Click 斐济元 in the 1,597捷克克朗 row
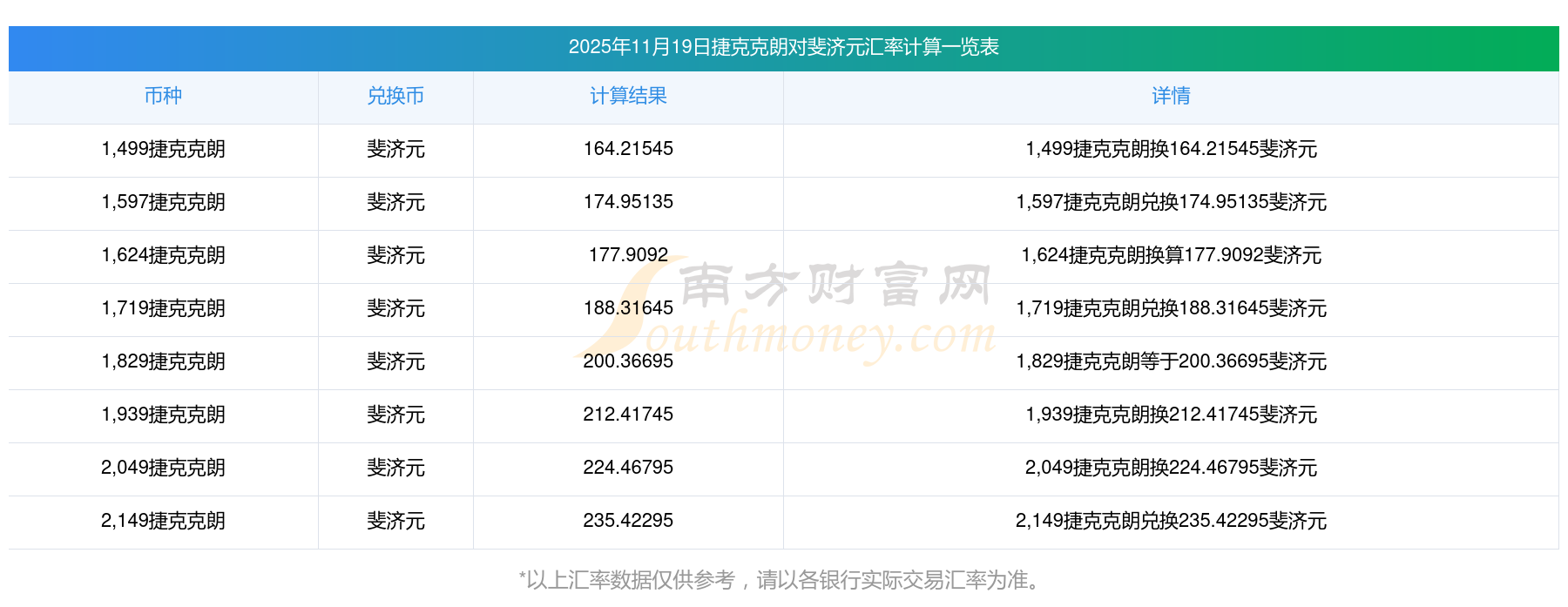Screen dimensions: 1568x607 pos(395,202)
